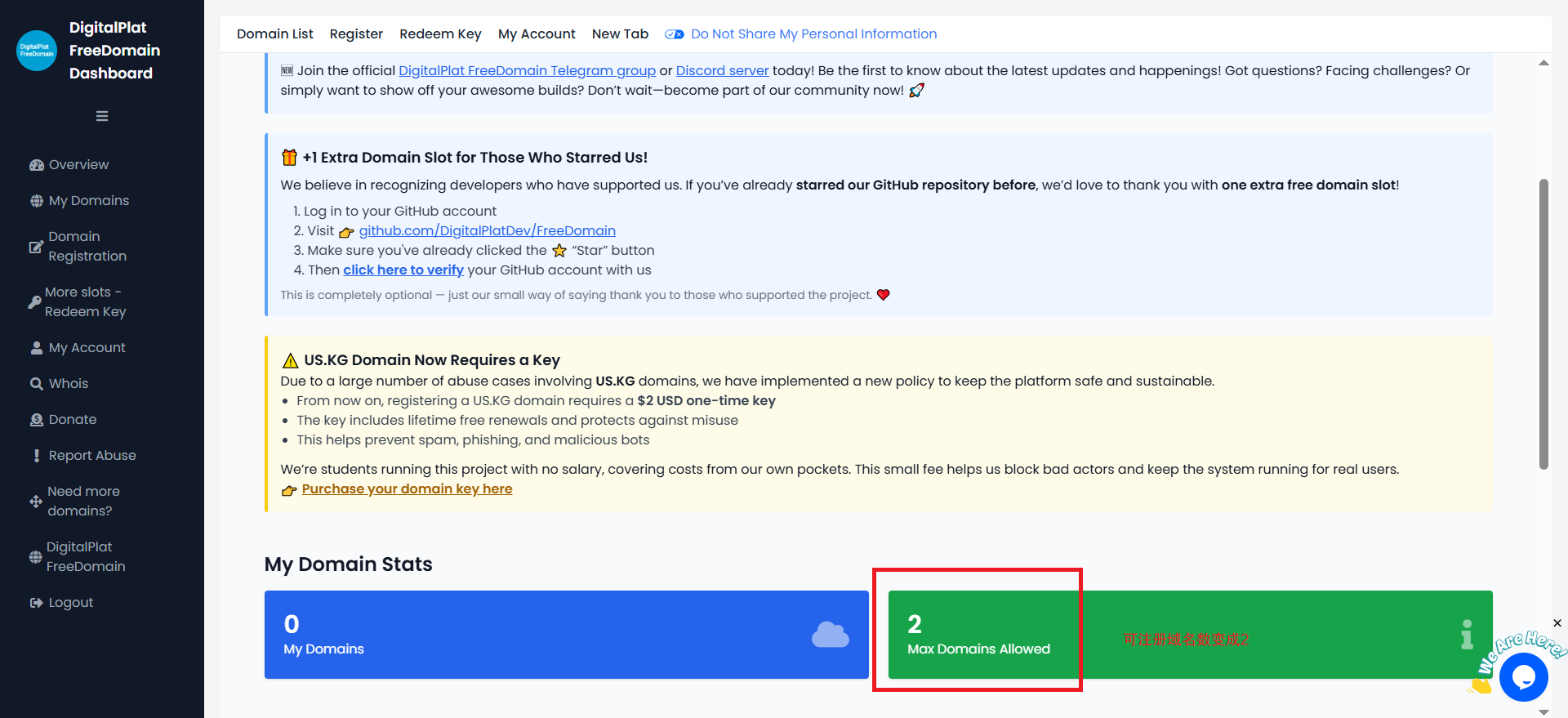The height and width of the screenshot is (718, 1568).
Task: Click the info icon on Max Domains card
Action: tap(1467, 635)
